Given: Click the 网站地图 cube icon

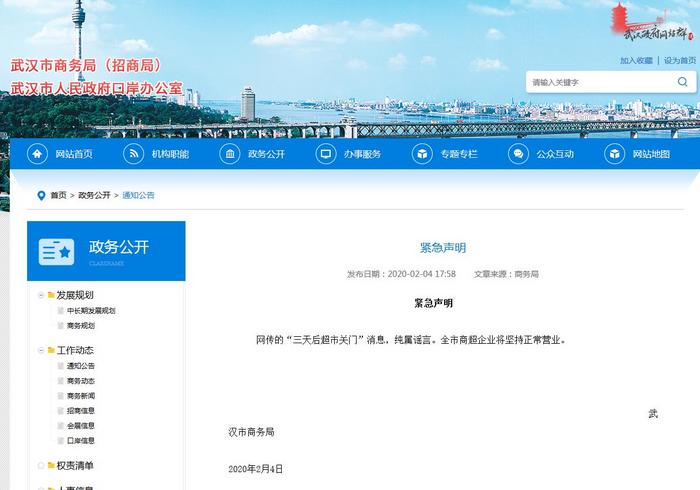Looking at the screenshot, I should point(614,154).
